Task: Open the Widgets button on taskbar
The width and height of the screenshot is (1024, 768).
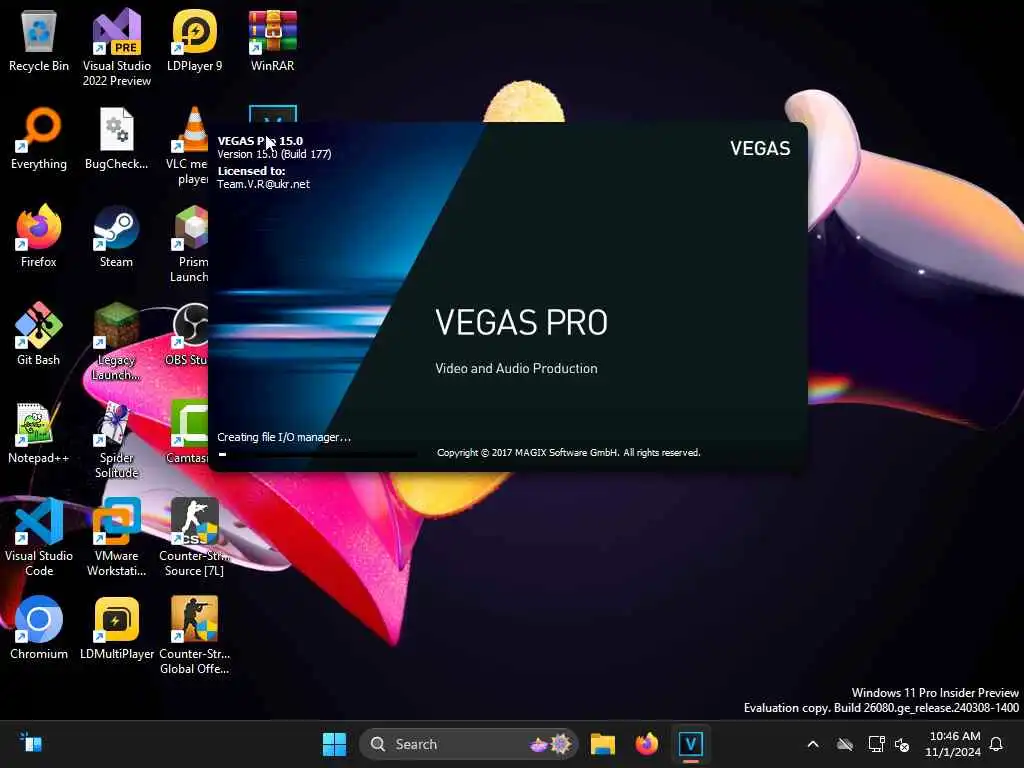Action: pos(31,743)
